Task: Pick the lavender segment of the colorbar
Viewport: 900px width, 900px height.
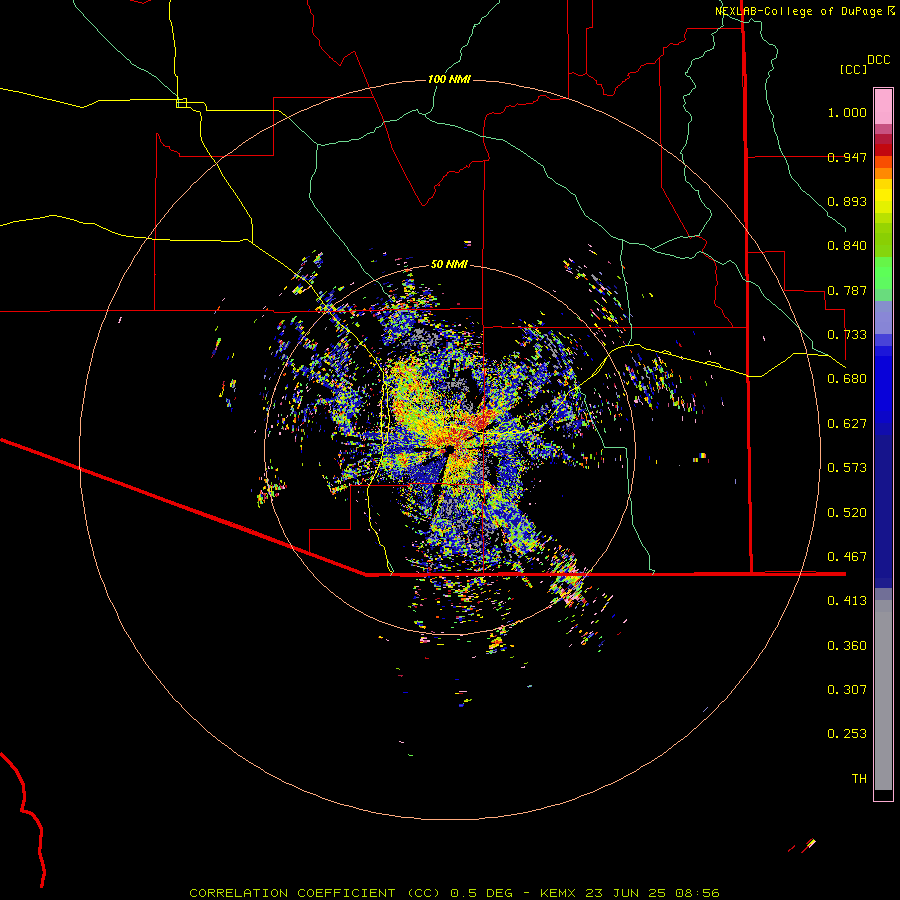Action: 883,317
